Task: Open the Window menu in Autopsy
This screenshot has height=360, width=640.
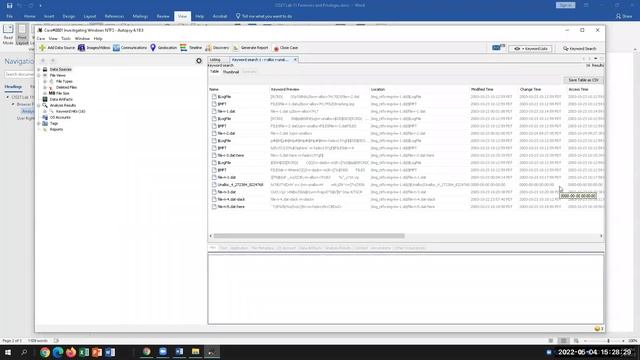Action: [x=82, y=38]
